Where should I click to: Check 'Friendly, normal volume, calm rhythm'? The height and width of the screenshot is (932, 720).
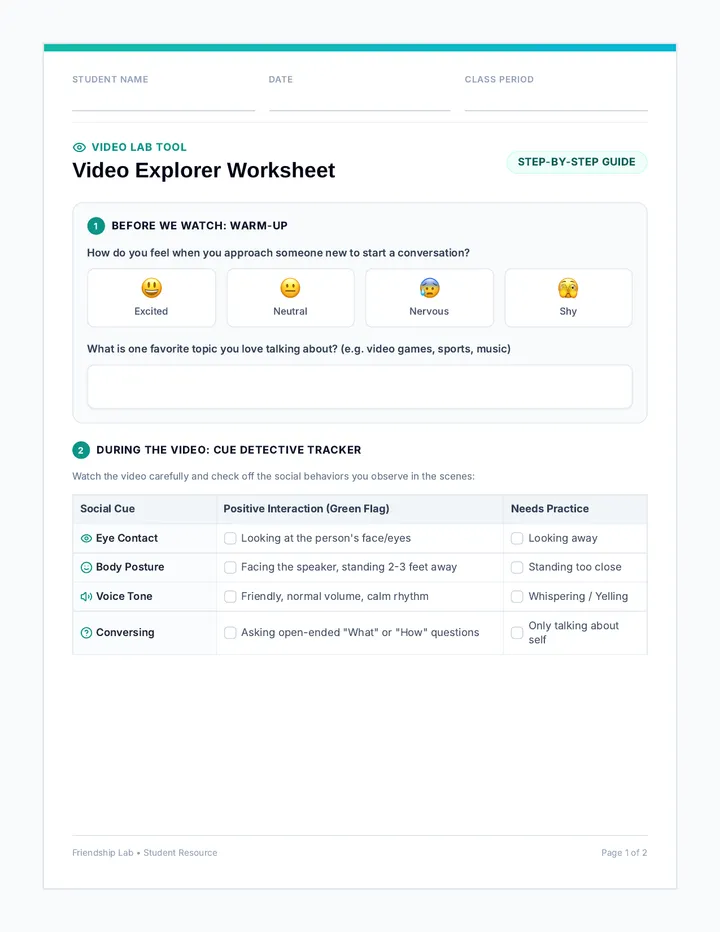(230, 596)
